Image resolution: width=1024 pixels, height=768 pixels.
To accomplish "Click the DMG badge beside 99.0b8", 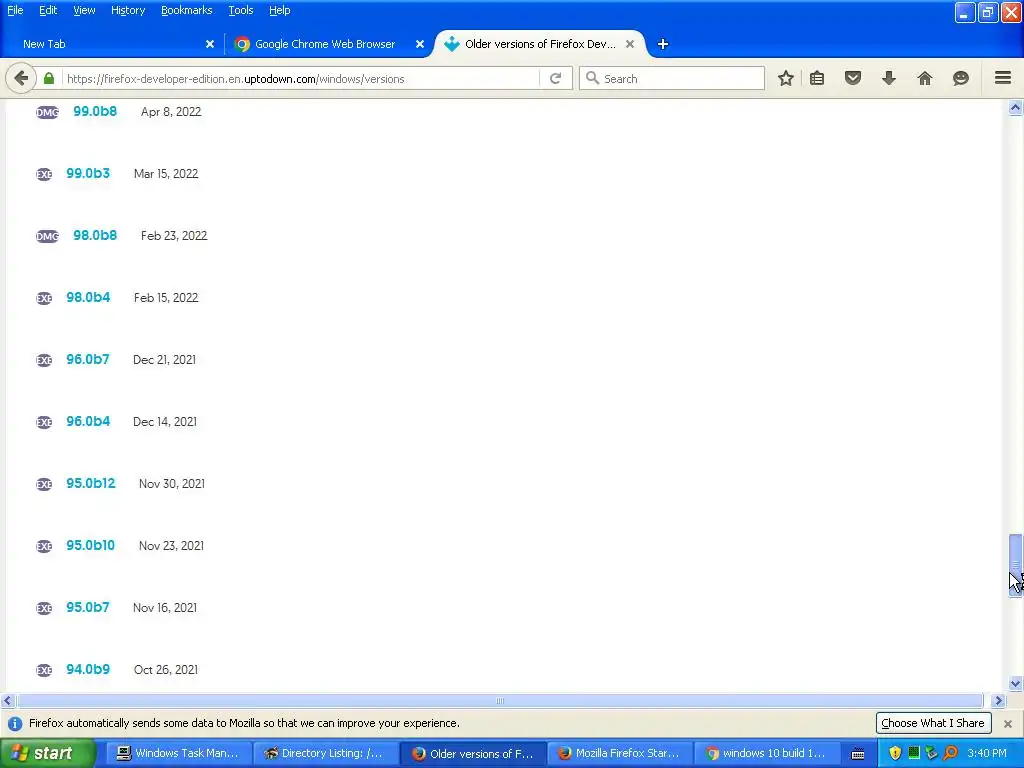I will click(x=47, y=112).
